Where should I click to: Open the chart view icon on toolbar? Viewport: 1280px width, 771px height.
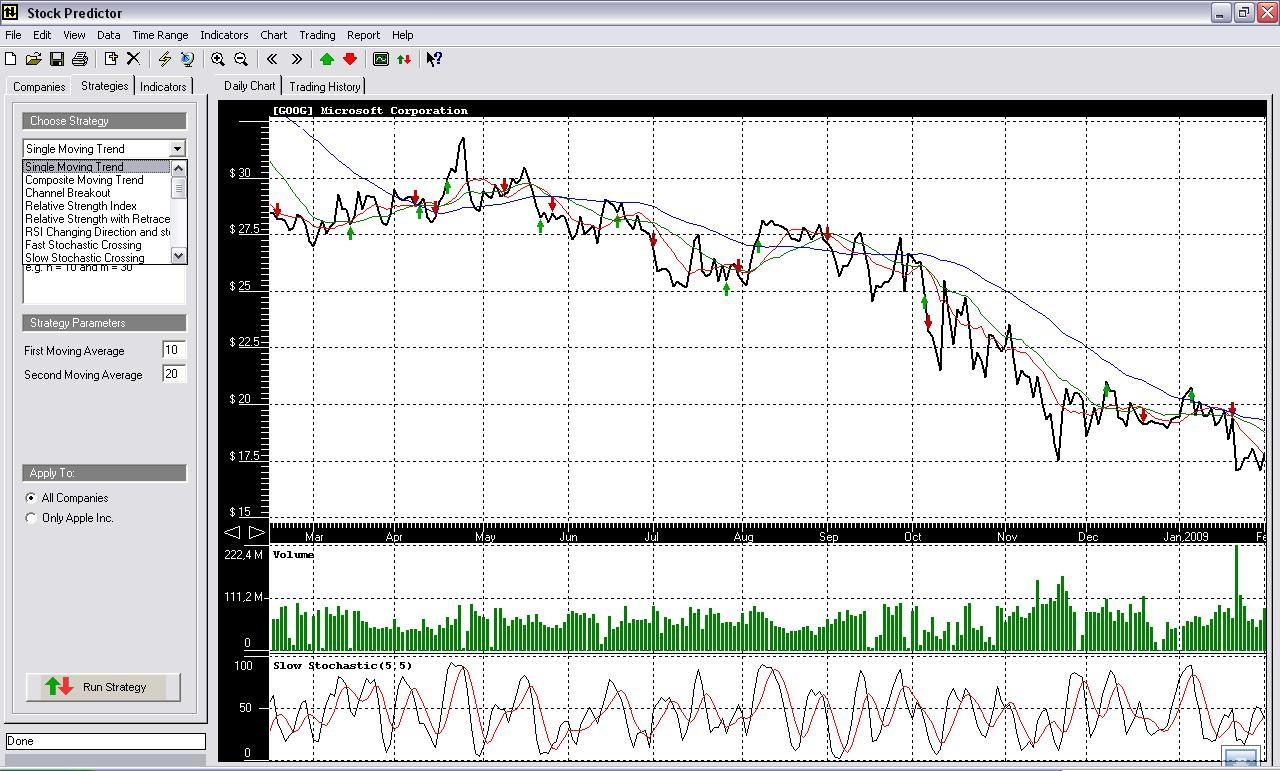coord(381,59)
